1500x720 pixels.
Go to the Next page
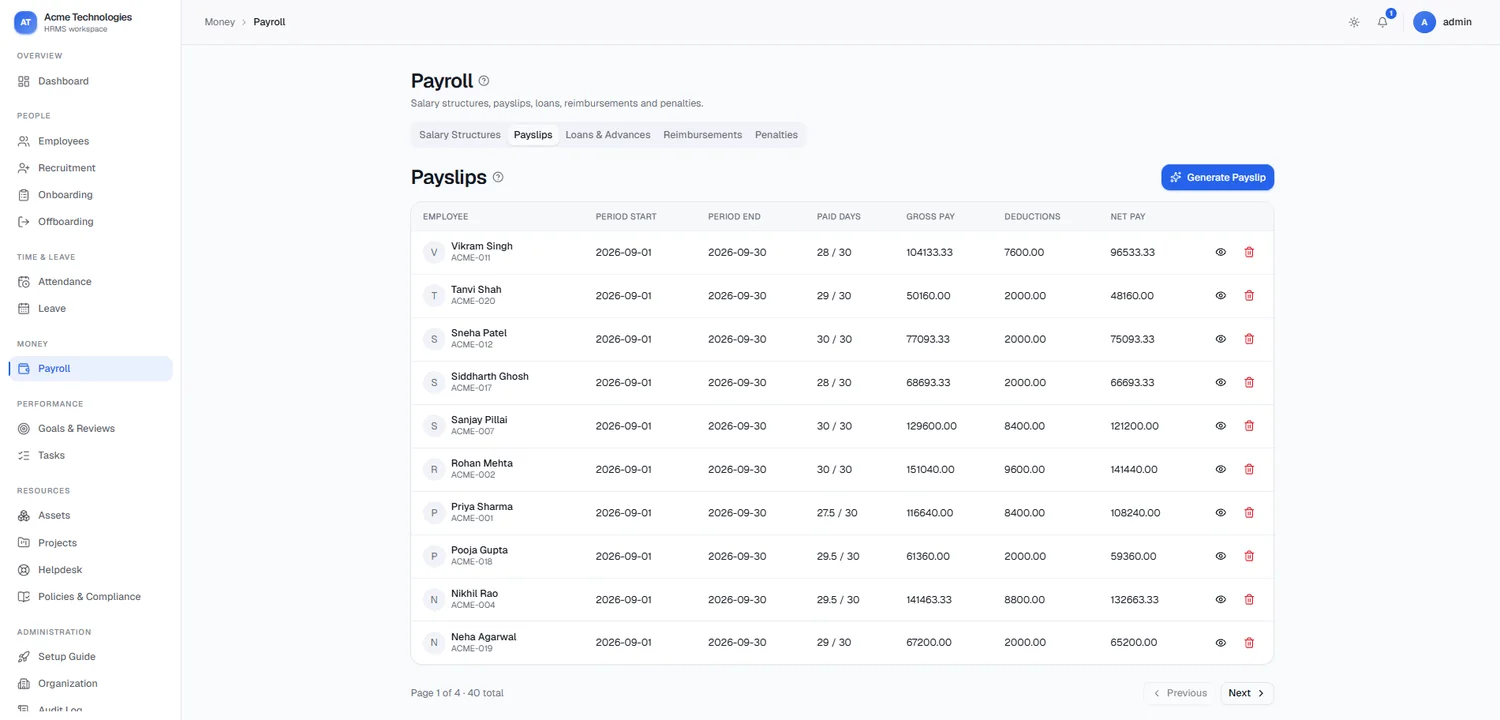(x=1247, y=693)
